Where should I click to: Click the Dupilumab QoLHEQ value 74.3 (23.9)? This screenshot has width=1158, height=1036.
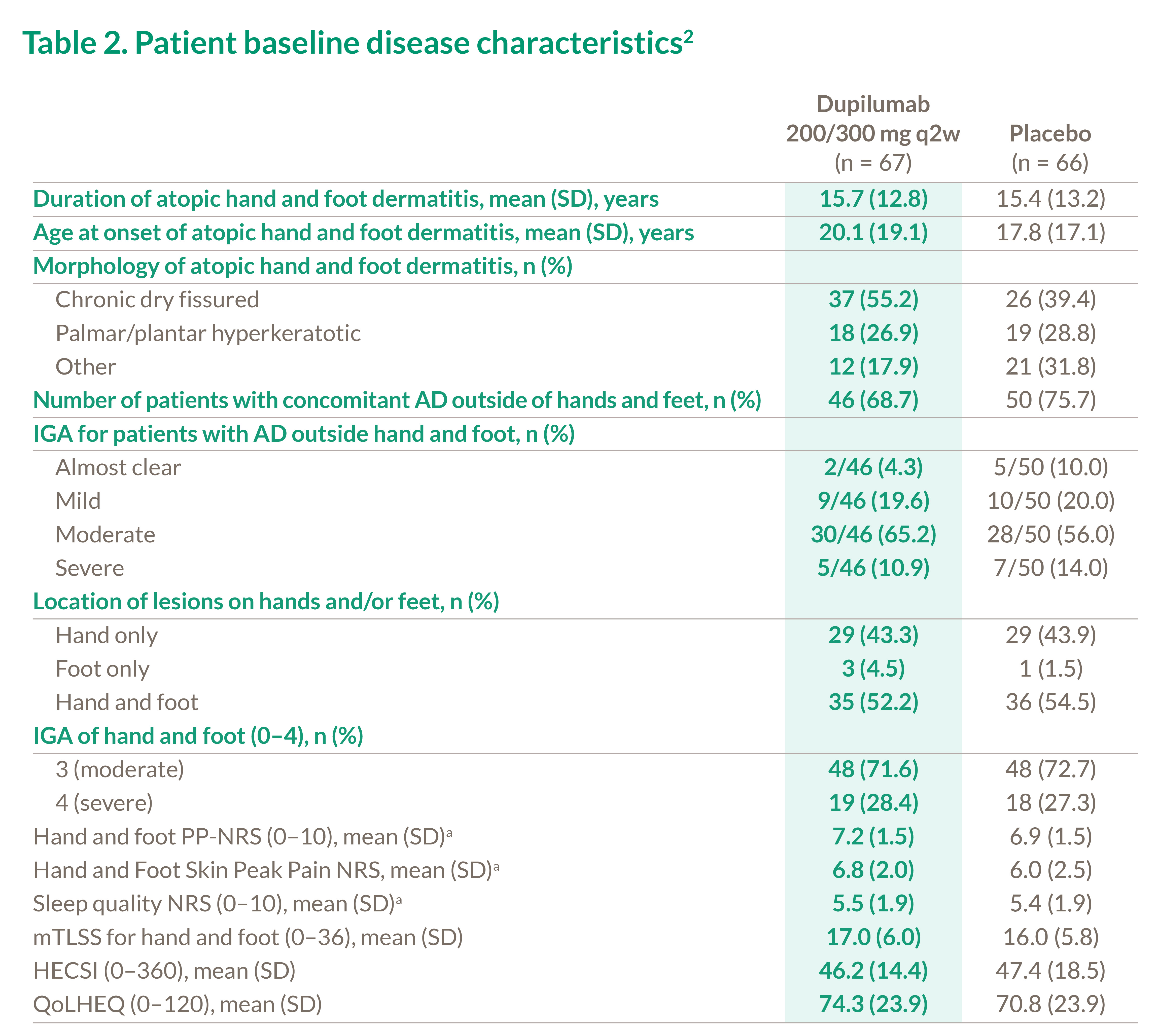click(873, 1005)
